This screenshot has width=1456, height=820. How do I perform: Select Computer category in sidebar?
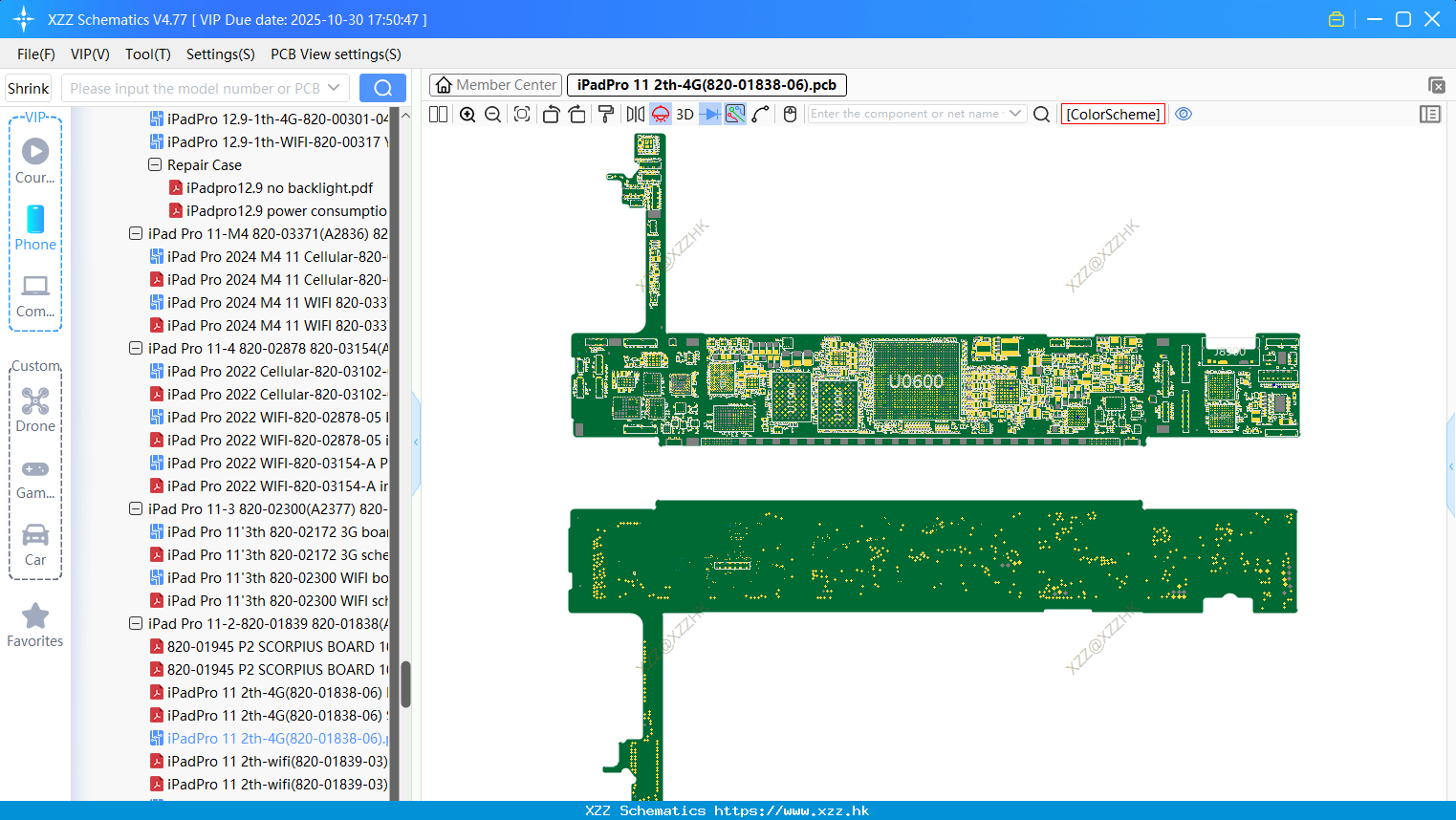point(35,296)
